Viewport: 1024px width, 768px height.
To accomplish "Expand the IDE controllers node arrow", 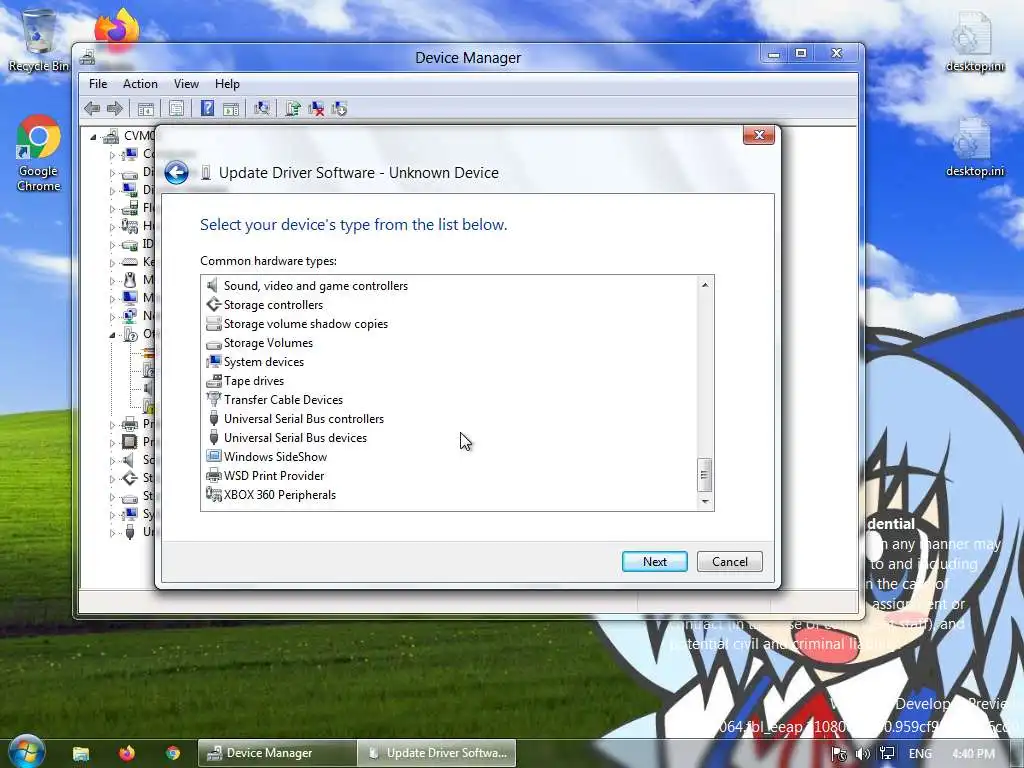I will tap(112, 245).
